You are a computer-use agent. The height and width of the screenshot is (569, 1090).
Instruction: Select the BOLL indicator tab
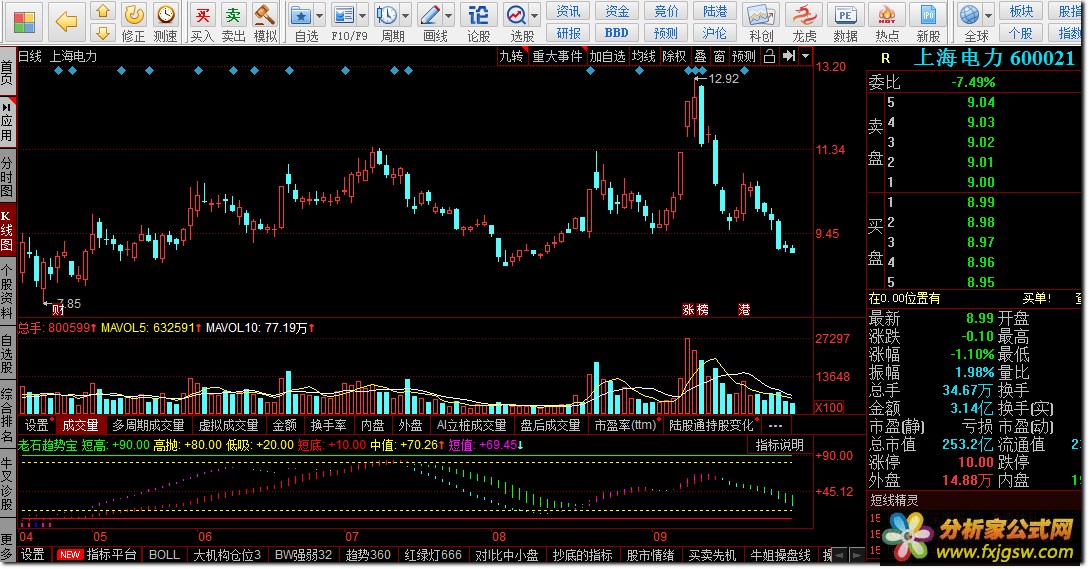coord(165,555)
